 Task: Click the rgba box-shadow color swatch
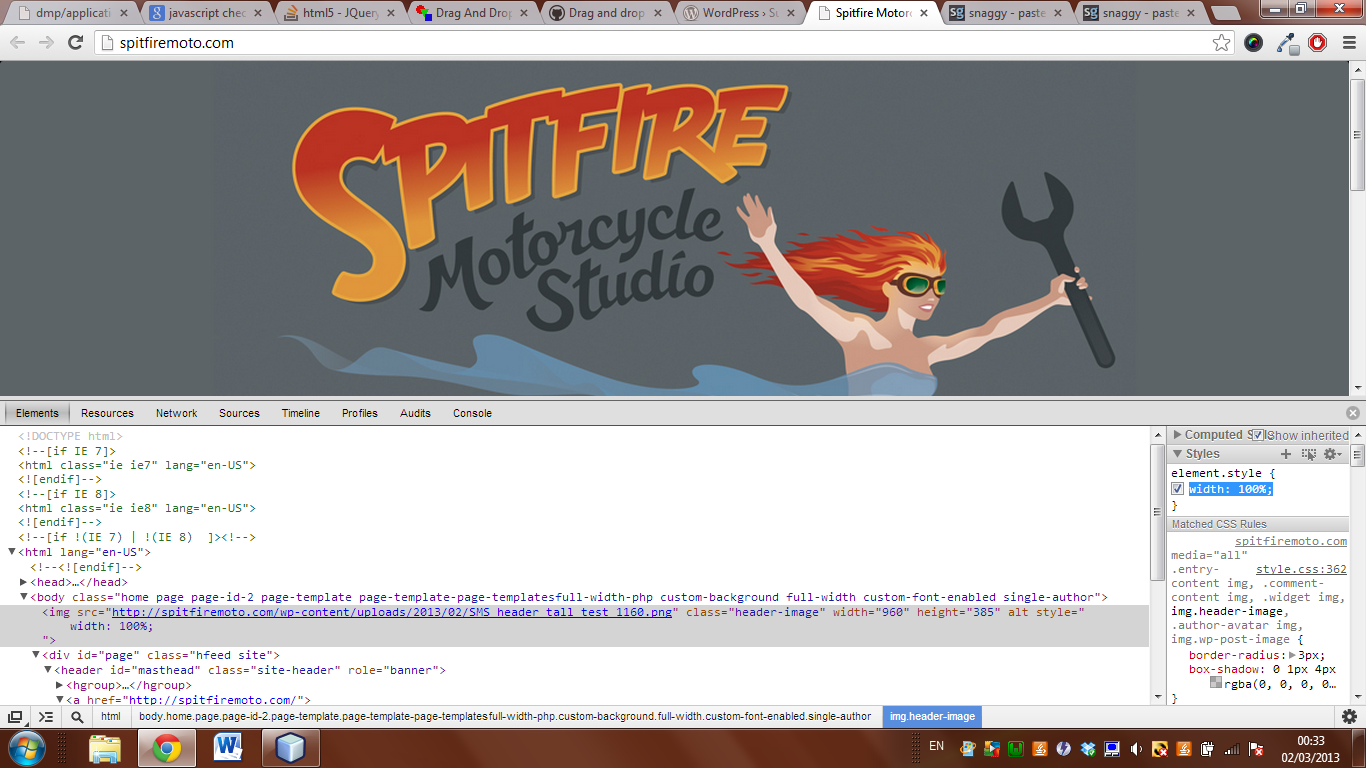(1216, 684)
